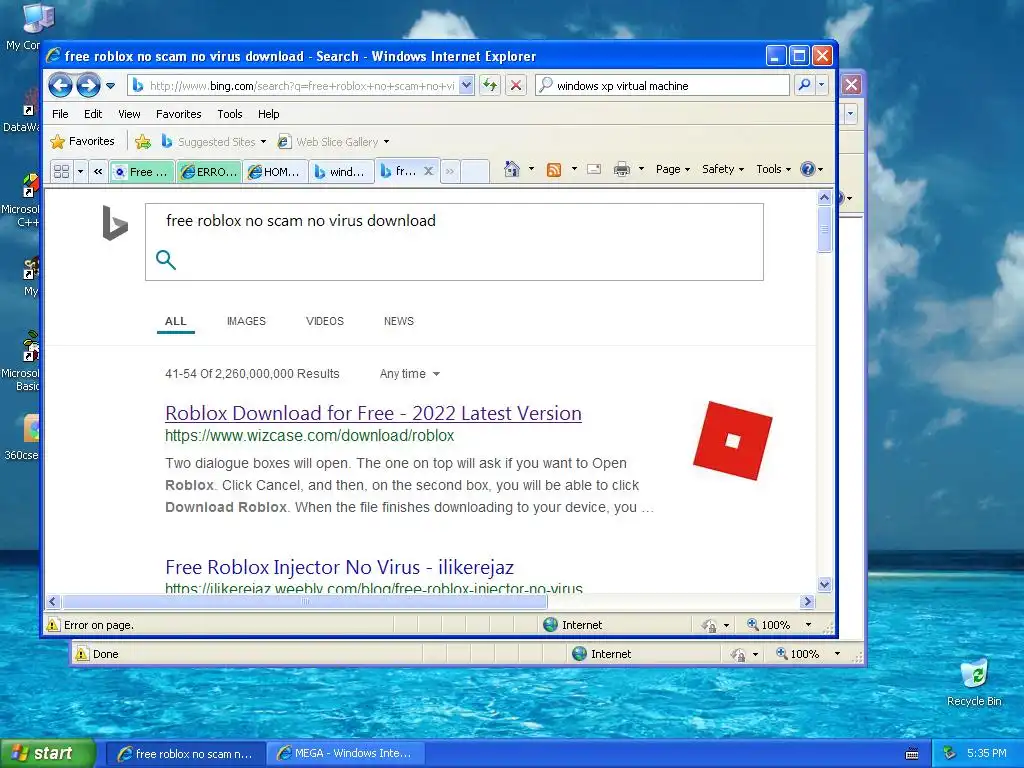The image size is (1024, 768).
Task: Open search provider options dropdown arrow
Action: pyautogui.click(x=822, y=85)
